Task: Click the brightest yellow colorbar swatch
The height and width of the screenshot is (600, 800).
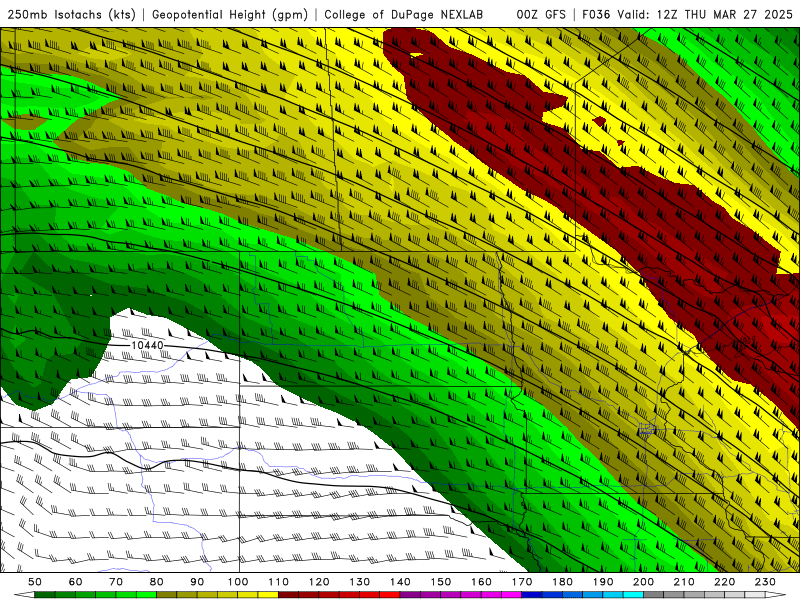Action: click(268, 595)
